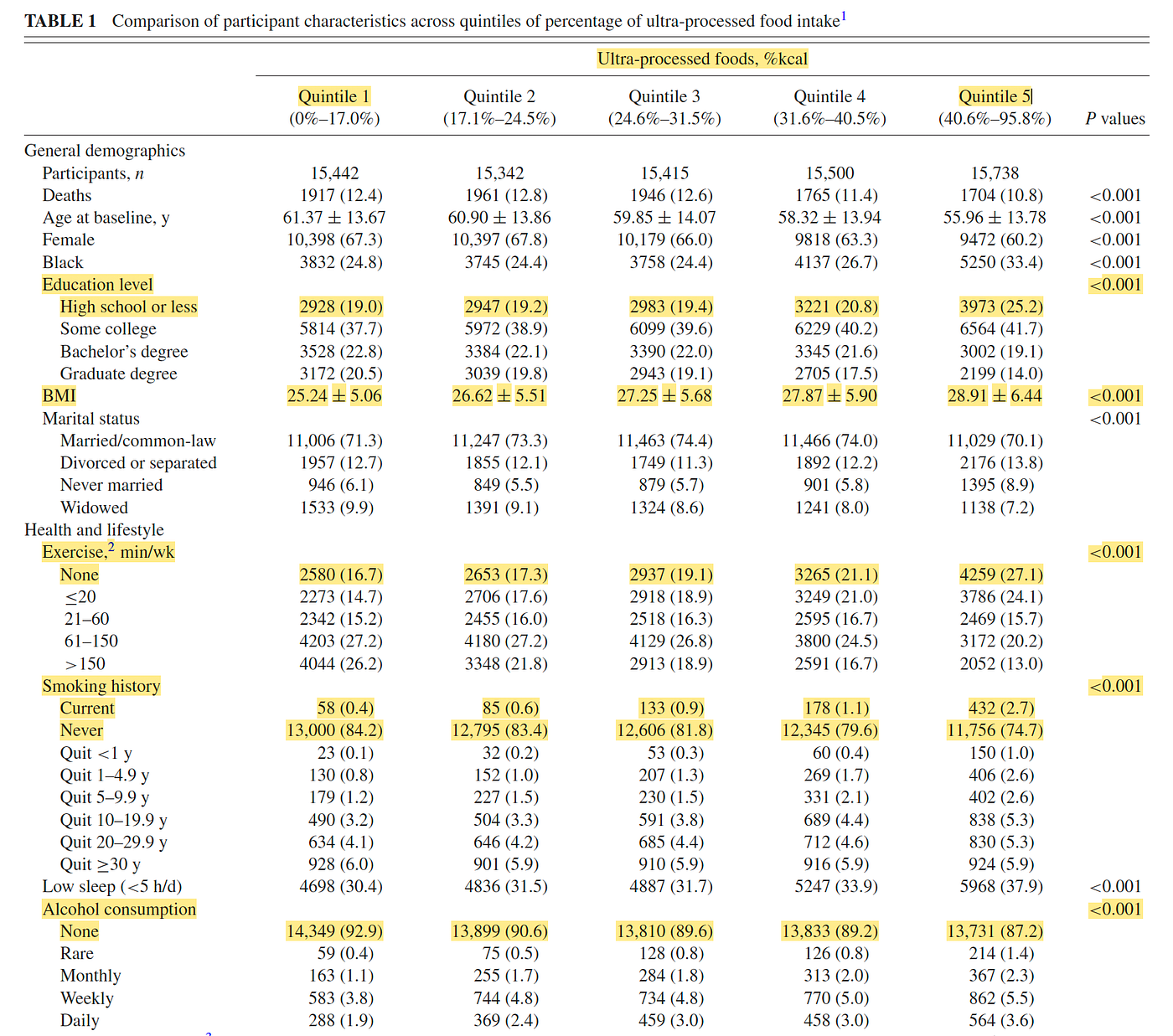The height and width of the screenshot is (1036, 1173).
Task: Click highlighted P value in BMI row
Action: 1115,395
